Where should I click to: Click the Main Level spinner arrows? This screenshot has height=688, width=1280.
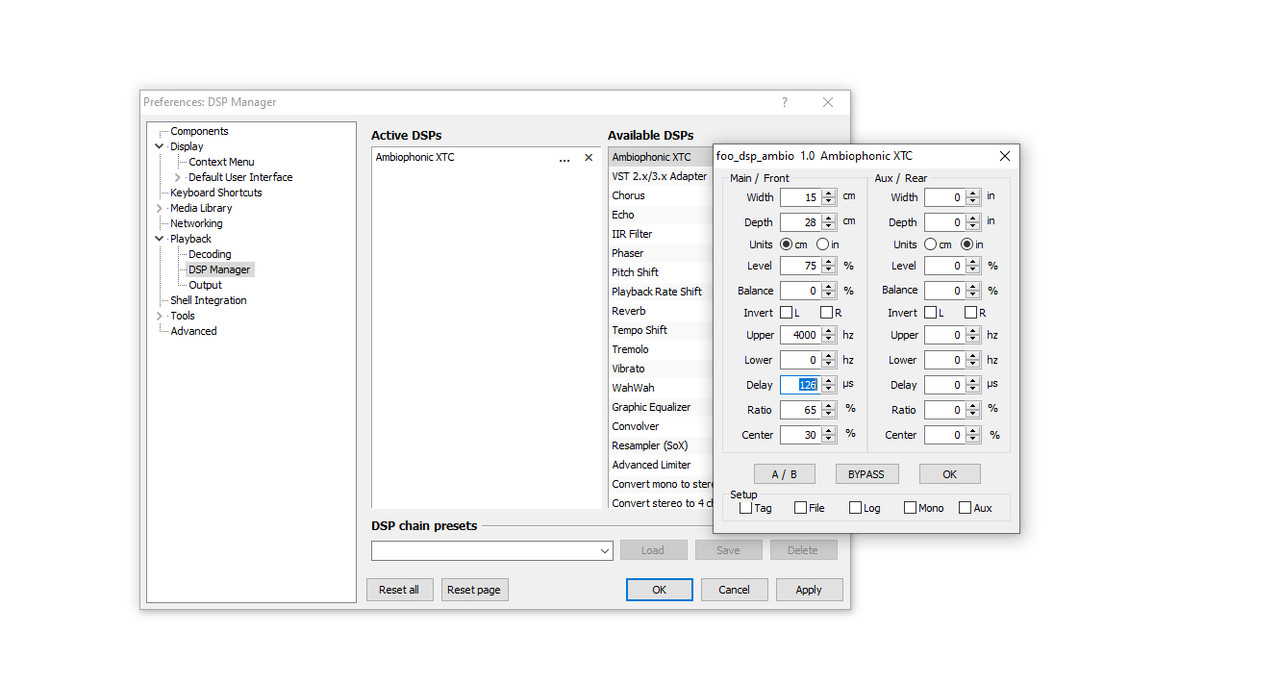829,266
